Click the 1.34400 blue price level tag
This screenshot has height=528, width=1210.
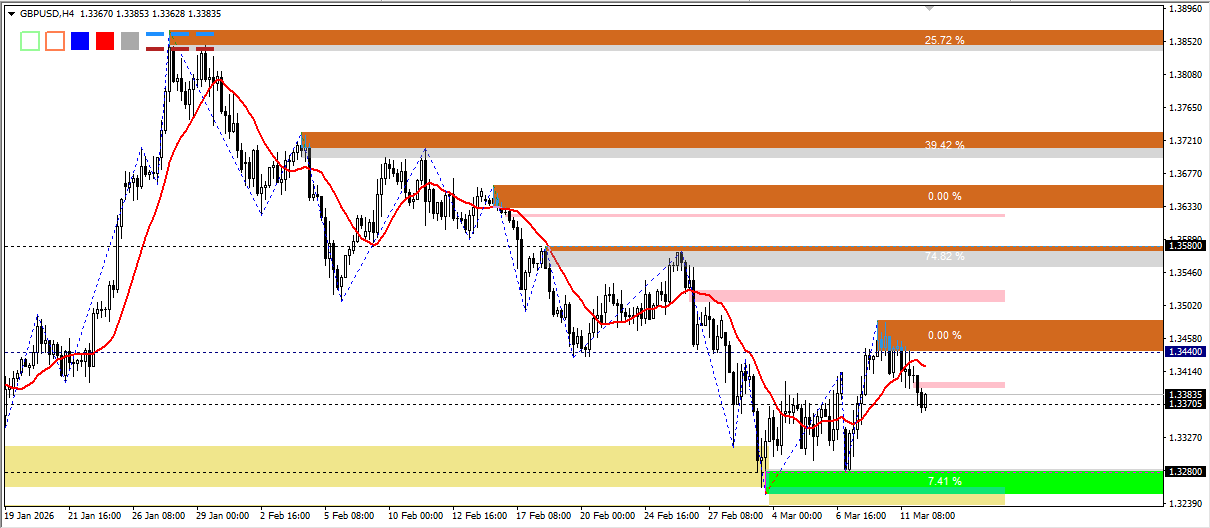coord(1185,351)
